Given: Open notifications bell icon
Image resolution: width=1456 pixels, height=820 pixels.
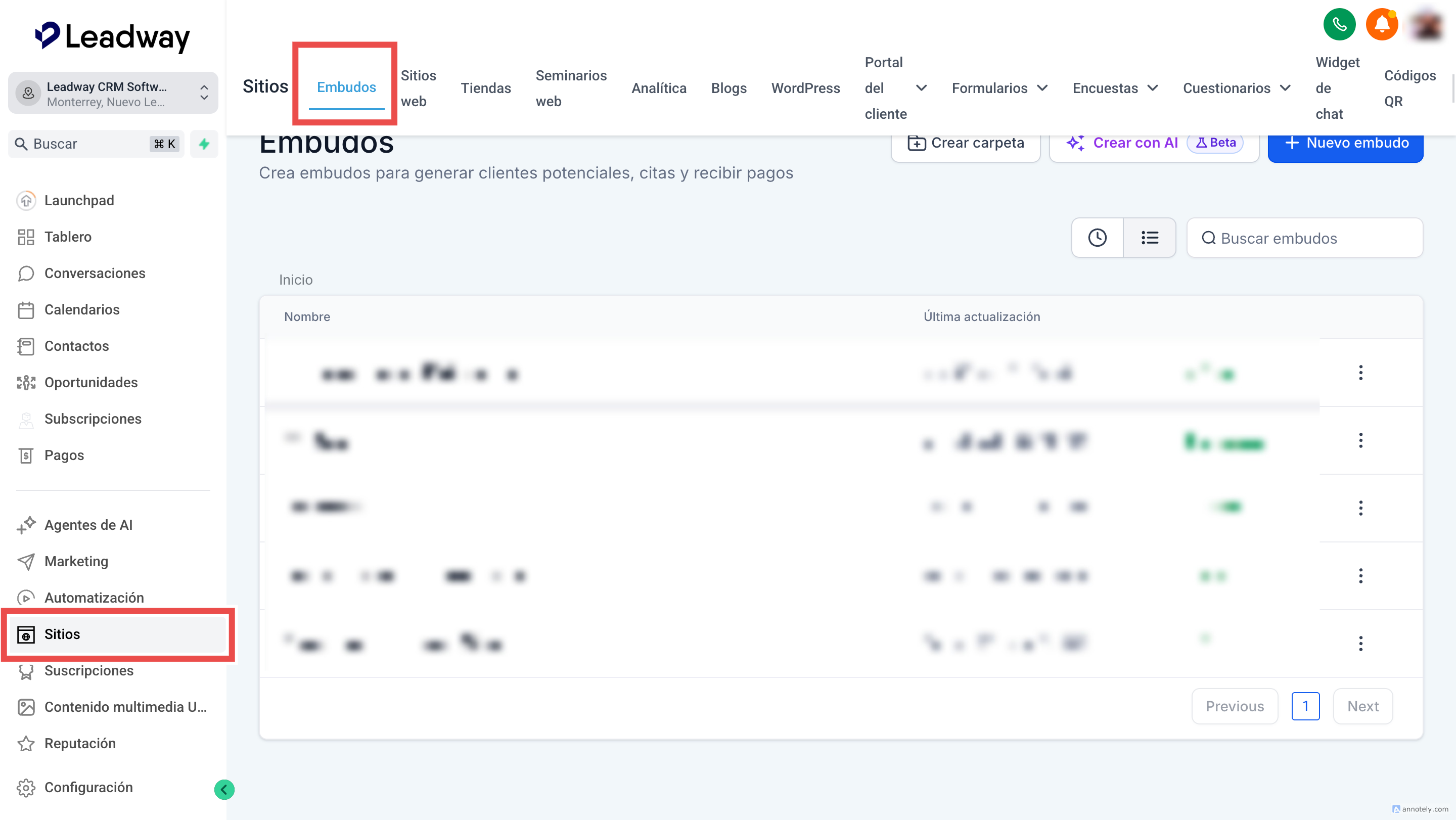Looking at the screenshot, I should click(x=1381, y=24).
